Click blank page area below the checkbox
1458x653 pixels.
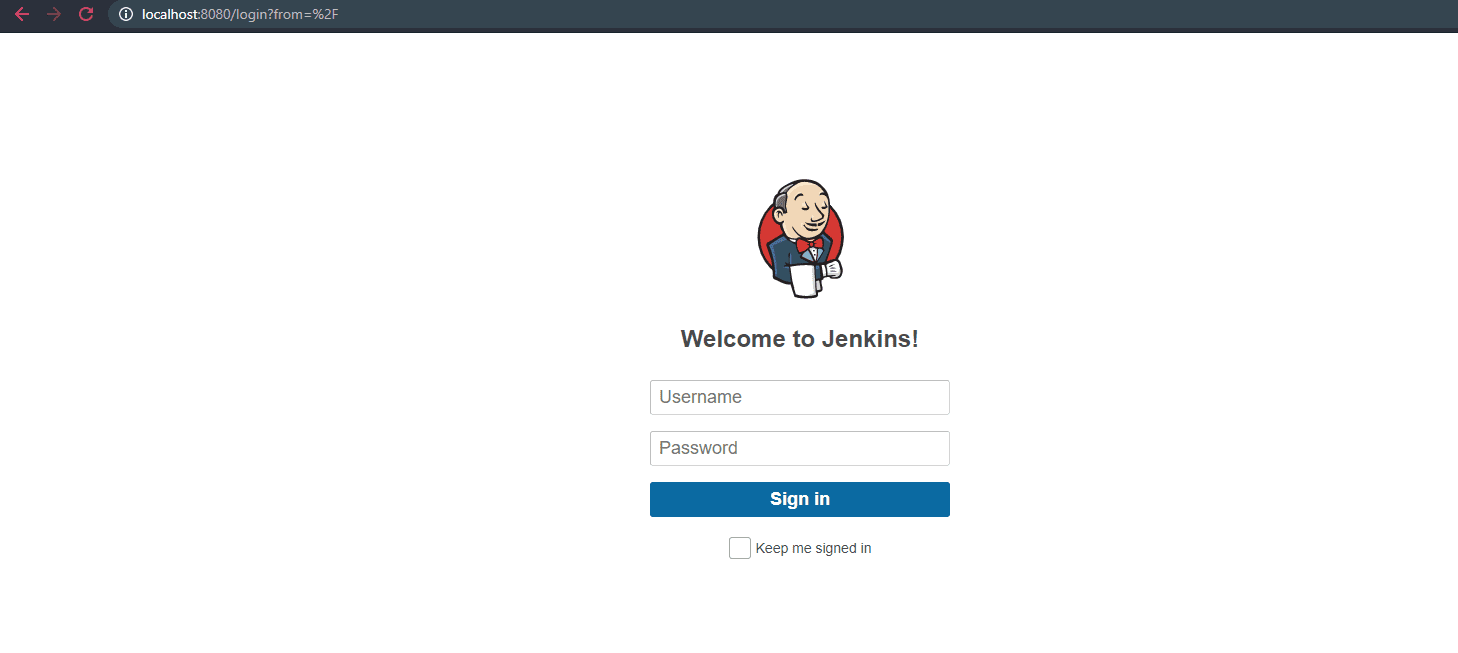pos(800,610)
